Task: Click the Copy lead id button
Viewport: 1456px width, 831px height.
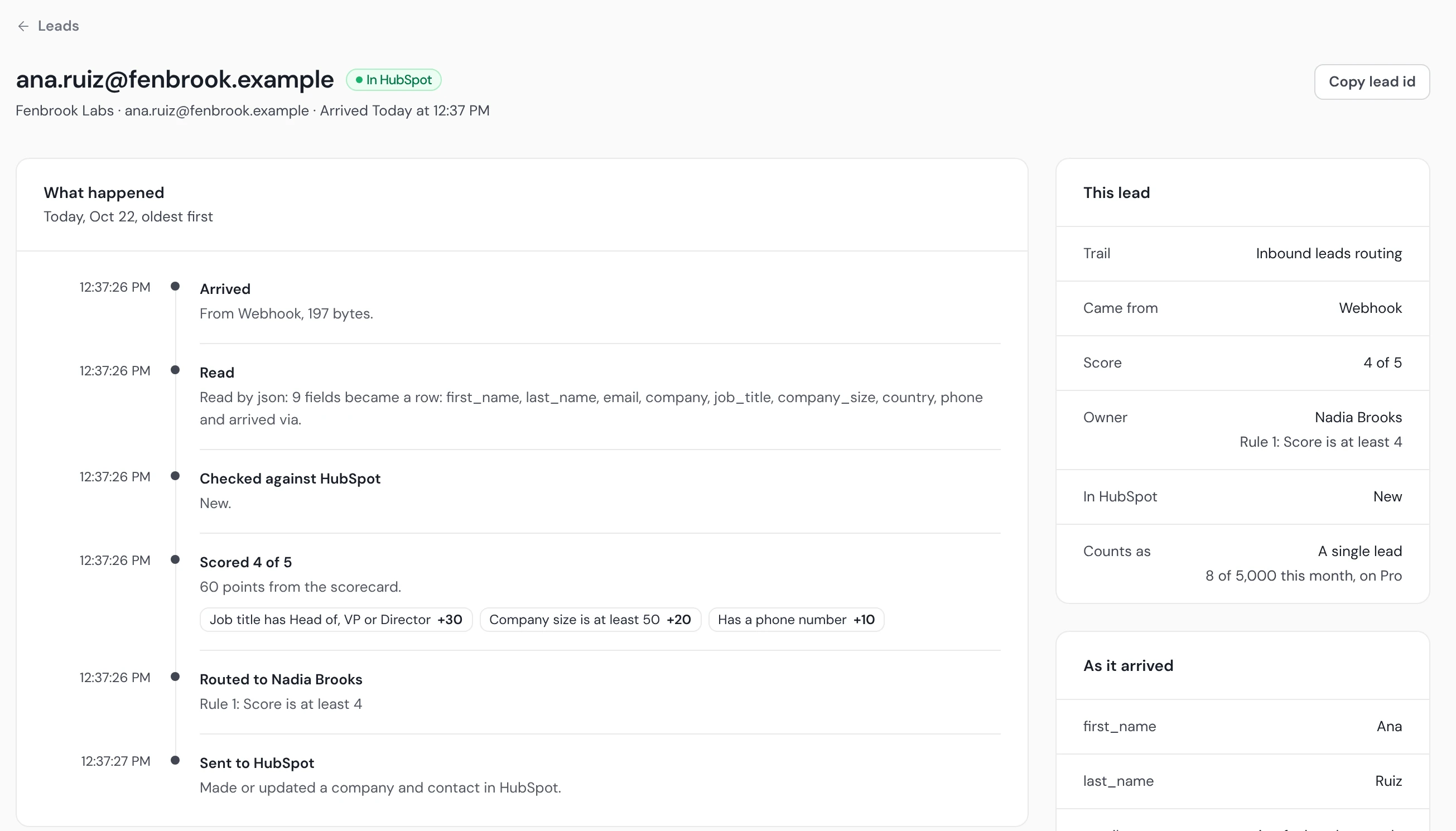Action: (x=1372, y=81)
